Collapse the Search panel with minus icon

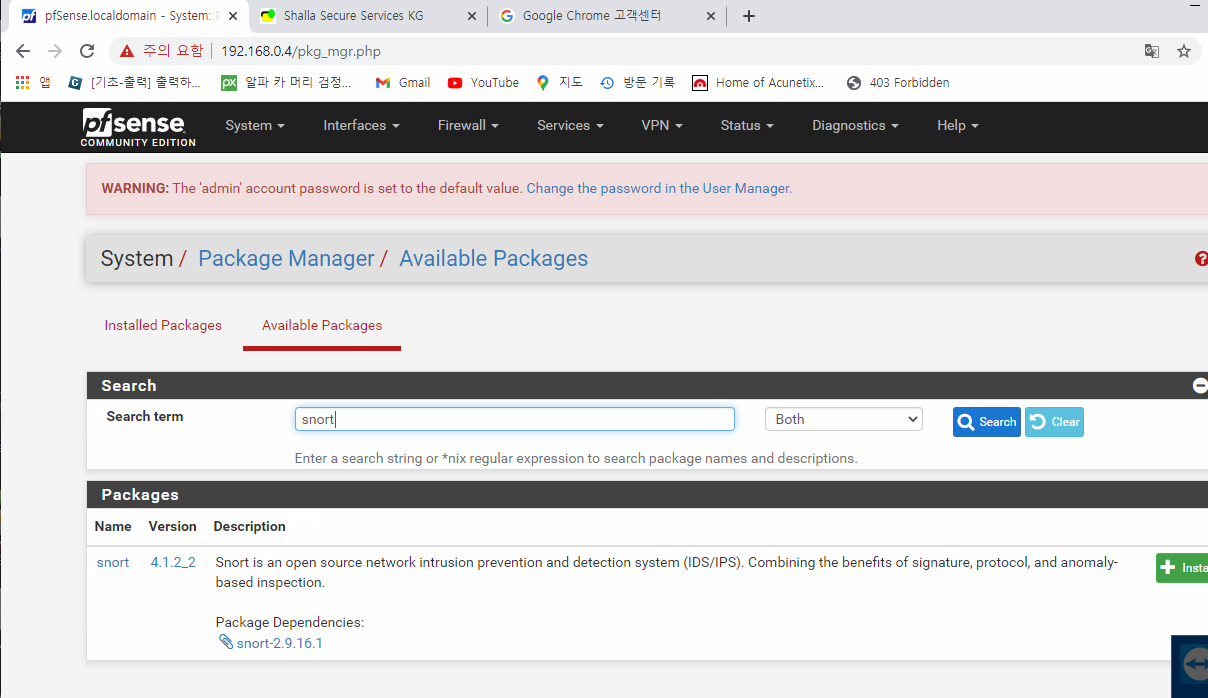click(1200, 386)
